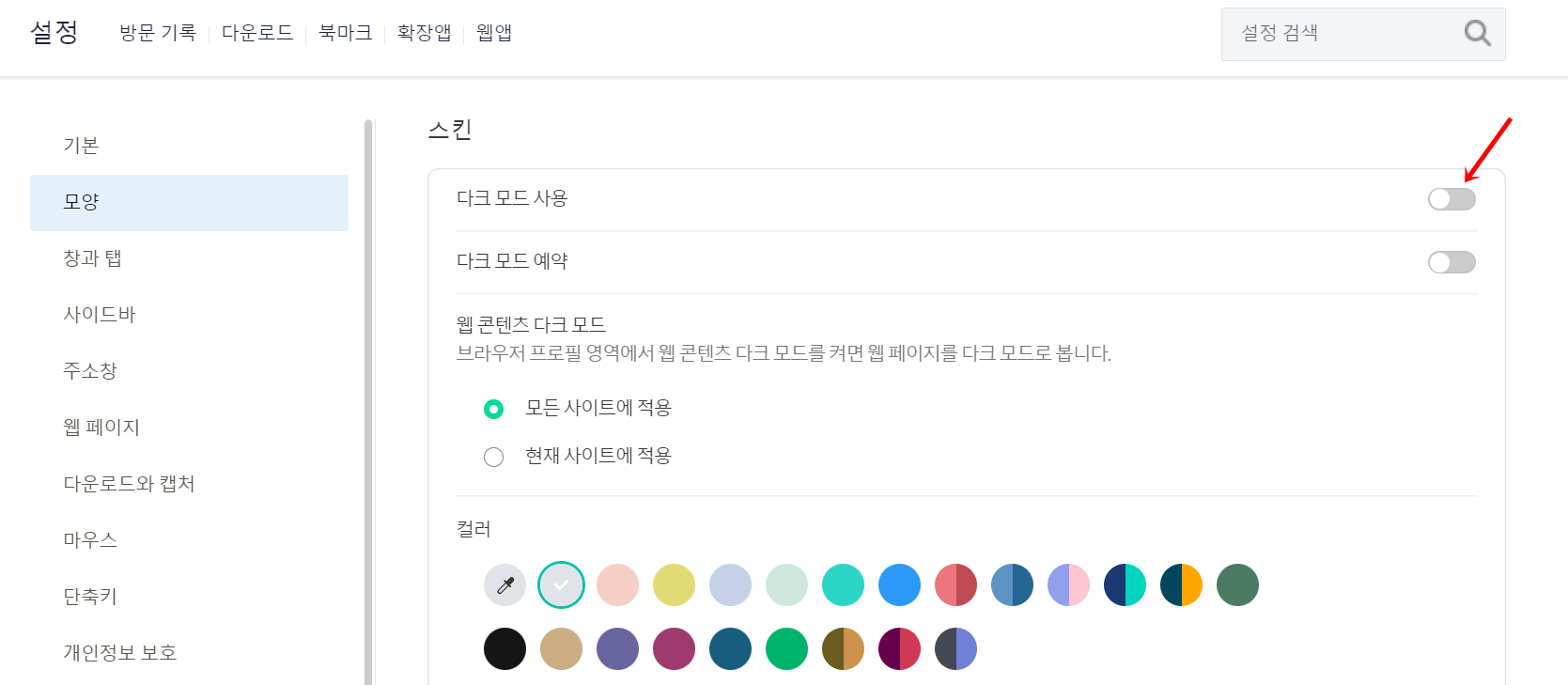Select the black skin color swatch
The width and height of the screenshot is (1568, 685).
pos(505,648)
